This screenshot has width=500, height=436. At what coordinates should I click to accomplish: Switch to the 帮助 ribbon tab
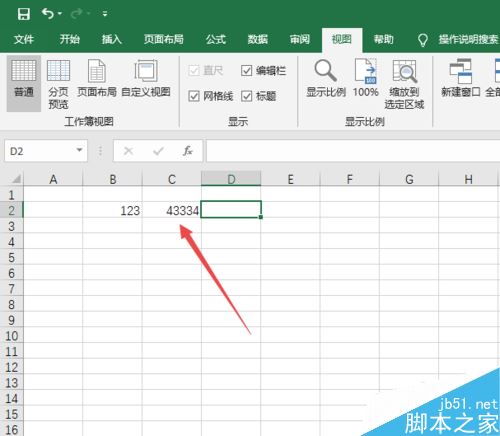pos(384,39)
